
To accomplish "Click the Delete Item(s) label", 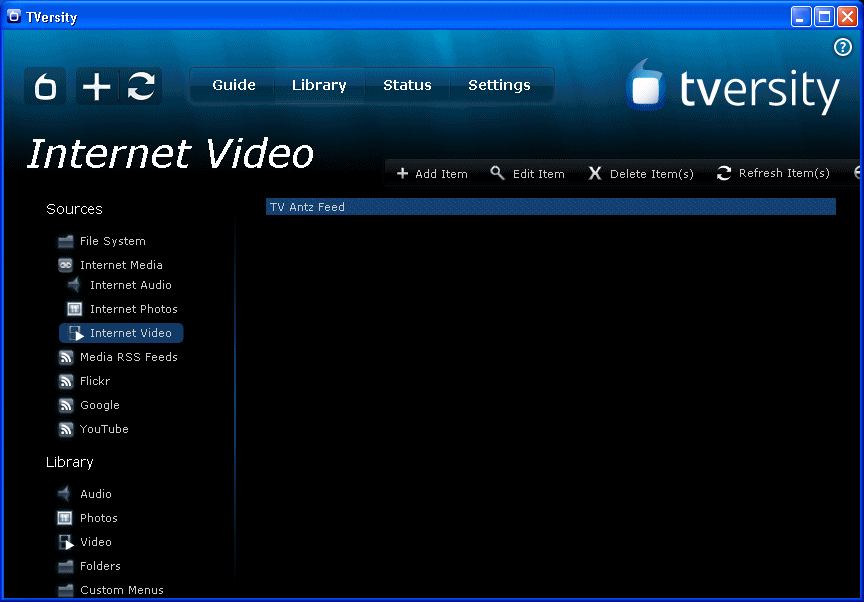I will click(x=652, y=174).
